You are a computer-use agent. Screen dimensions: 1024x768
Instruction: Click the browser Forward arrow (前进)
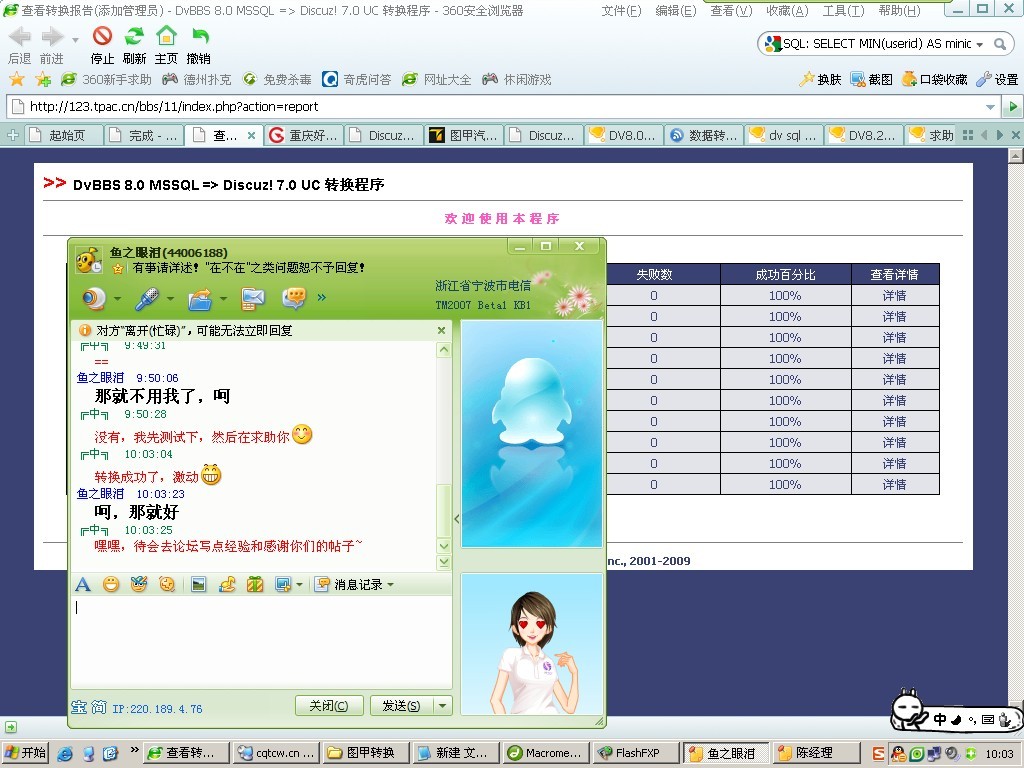point(52,37)
